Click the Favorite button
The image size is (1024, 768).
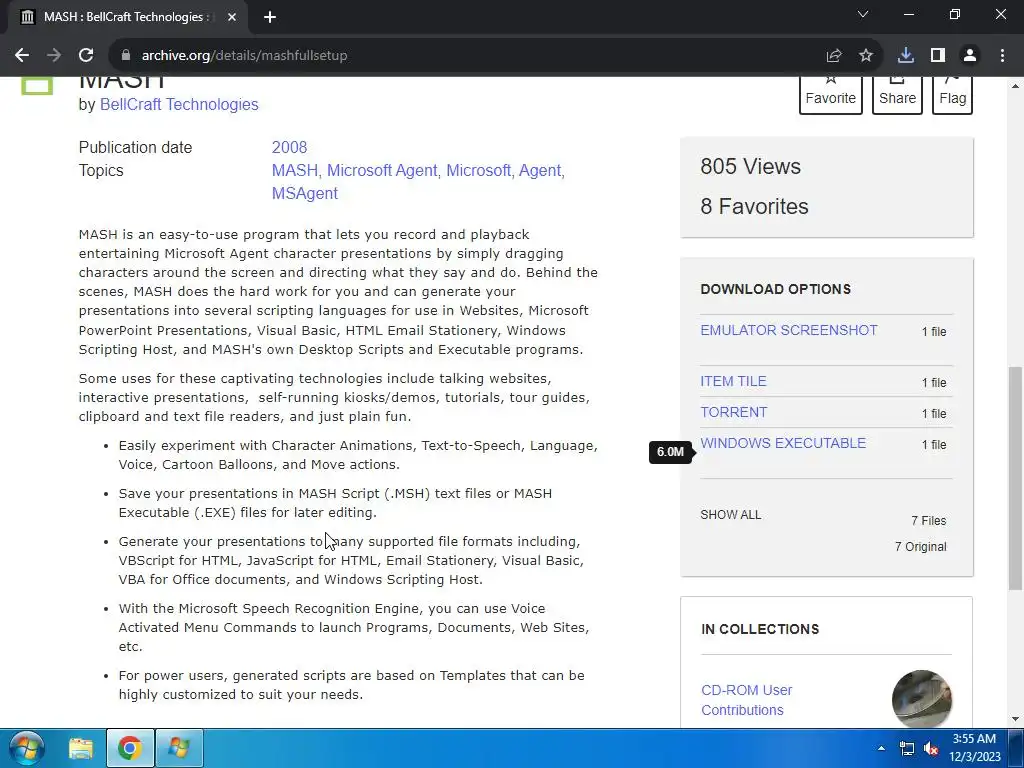831,95
